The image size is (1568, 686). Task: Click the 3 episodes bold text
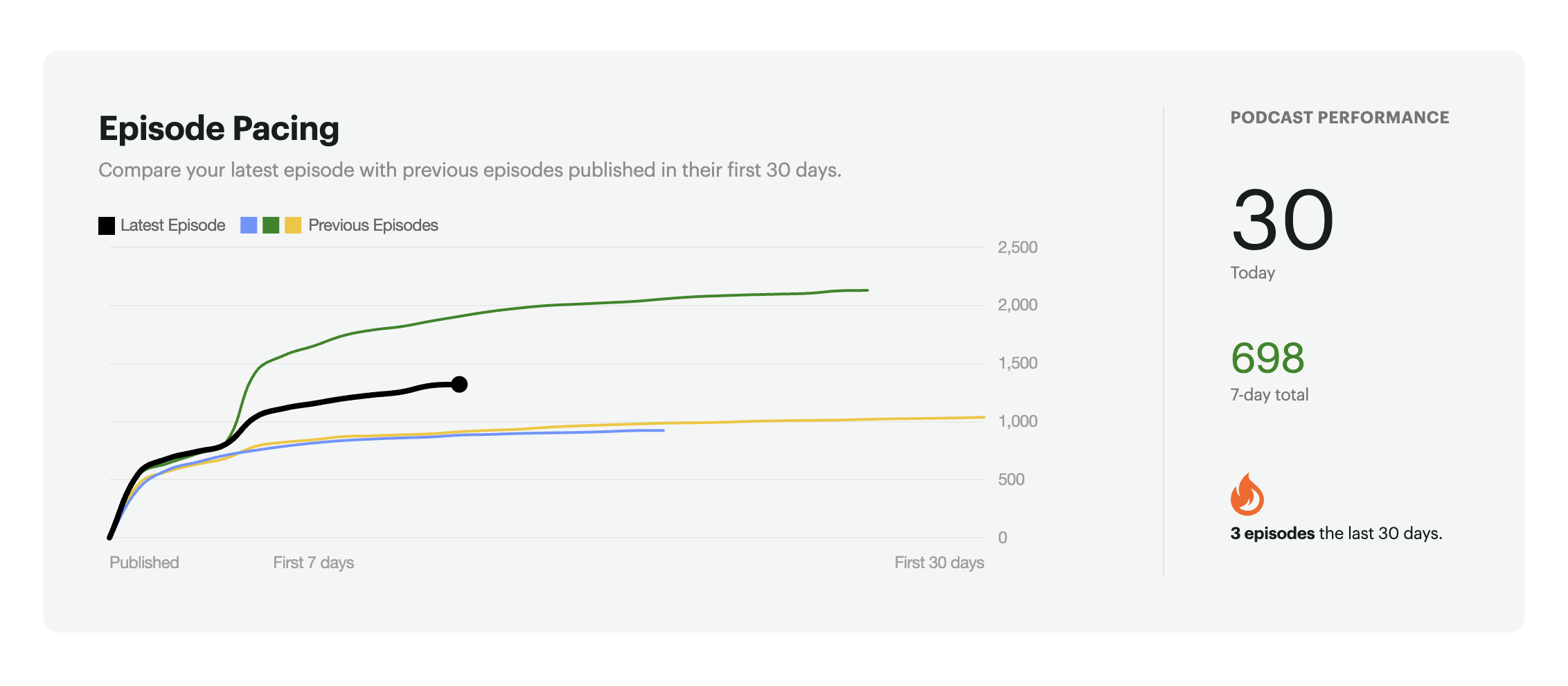pyautogui.click(x=1272, y=534)
